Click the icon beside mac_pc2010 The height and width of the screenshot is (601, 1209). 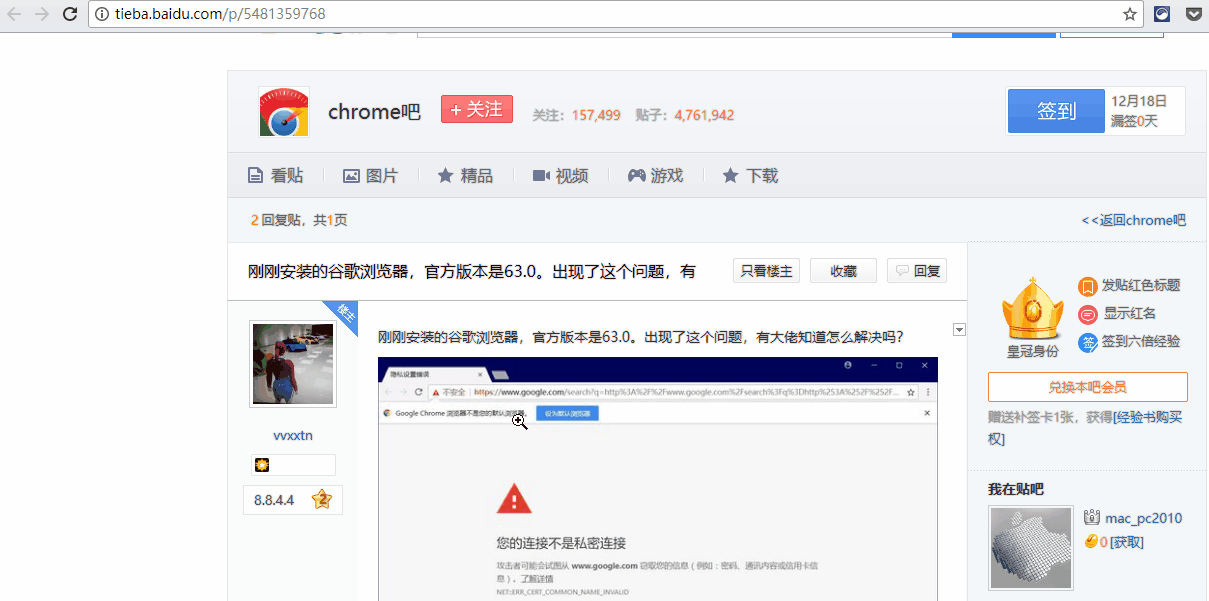pos(1092,518)
